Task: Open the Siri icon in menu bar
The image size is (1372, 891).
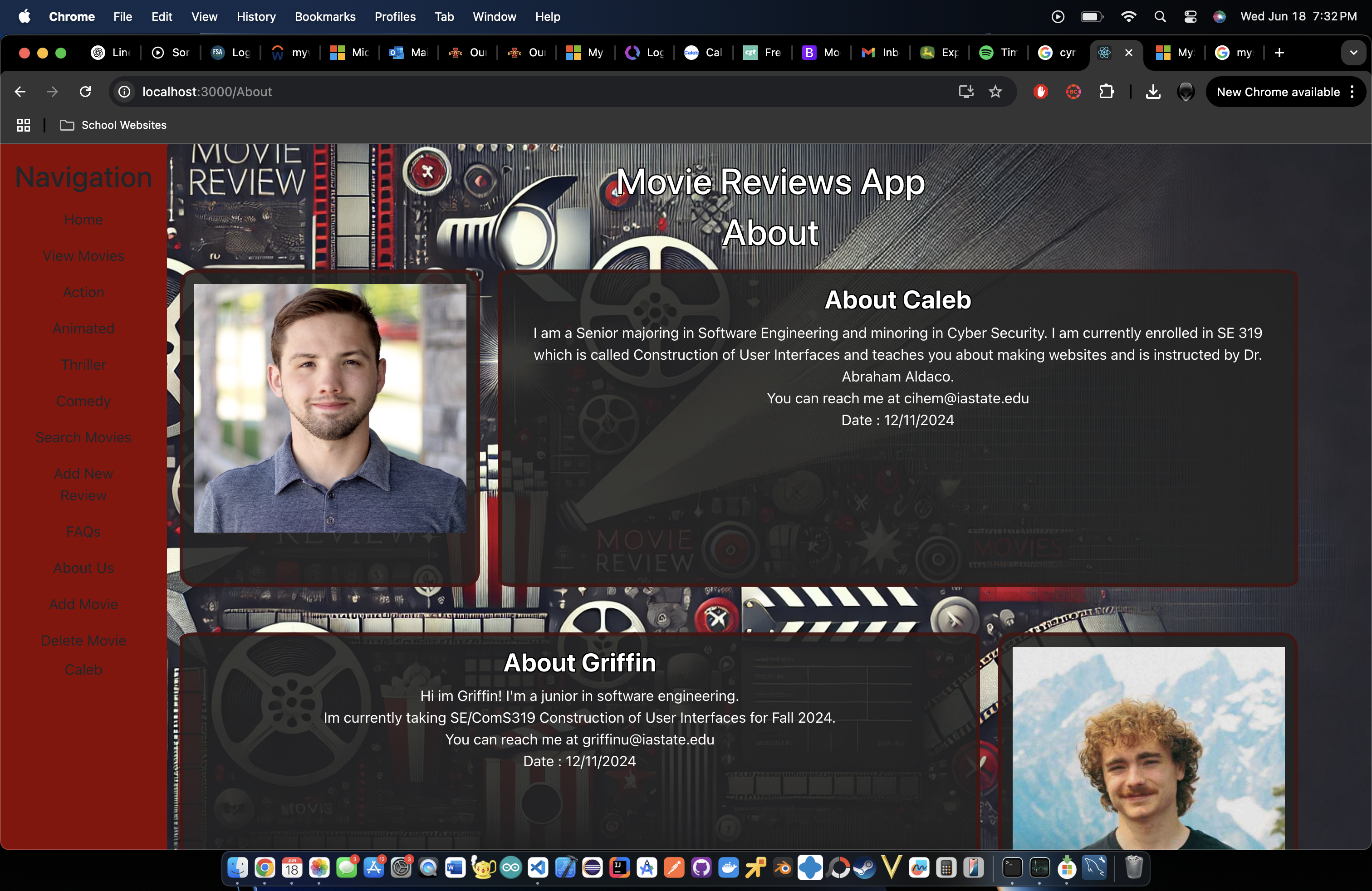Action: pyautogui.click(x=1219, y=17)
